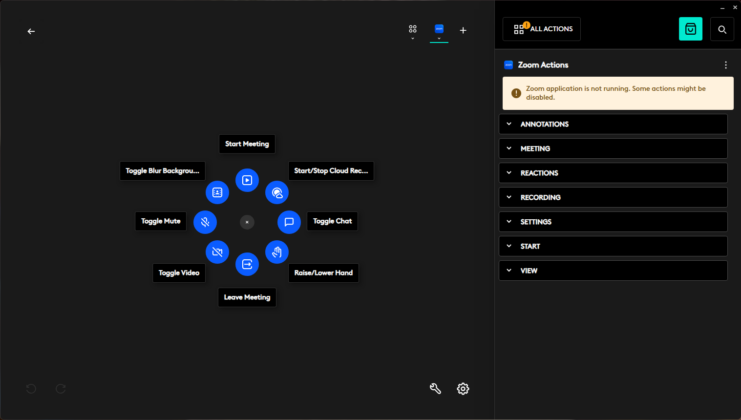Click the Toggle Video camera-off icon

217,252
